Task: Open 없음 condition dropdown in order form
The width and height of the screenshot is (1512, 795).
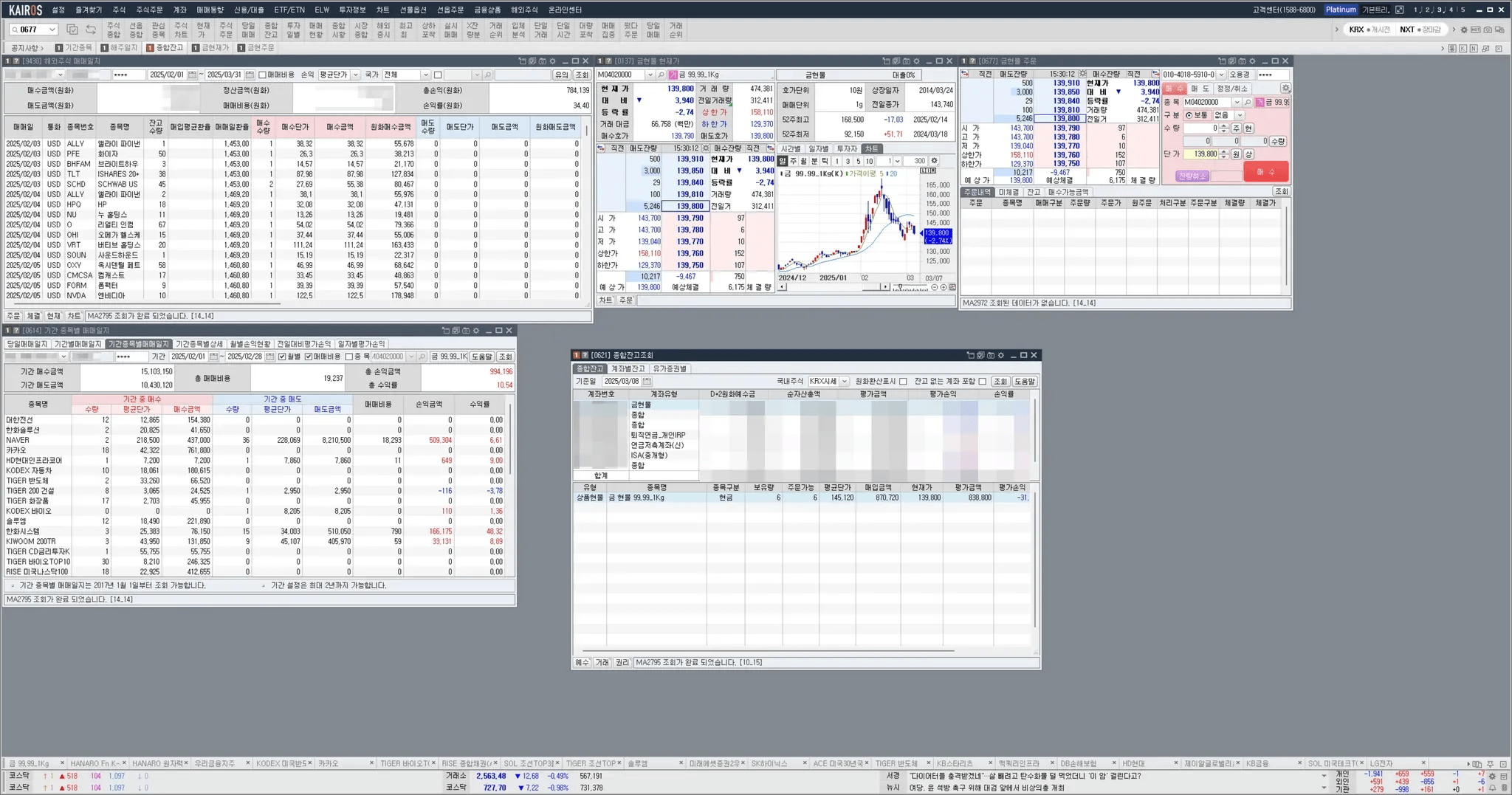Action: click(x=1240, y=115)
